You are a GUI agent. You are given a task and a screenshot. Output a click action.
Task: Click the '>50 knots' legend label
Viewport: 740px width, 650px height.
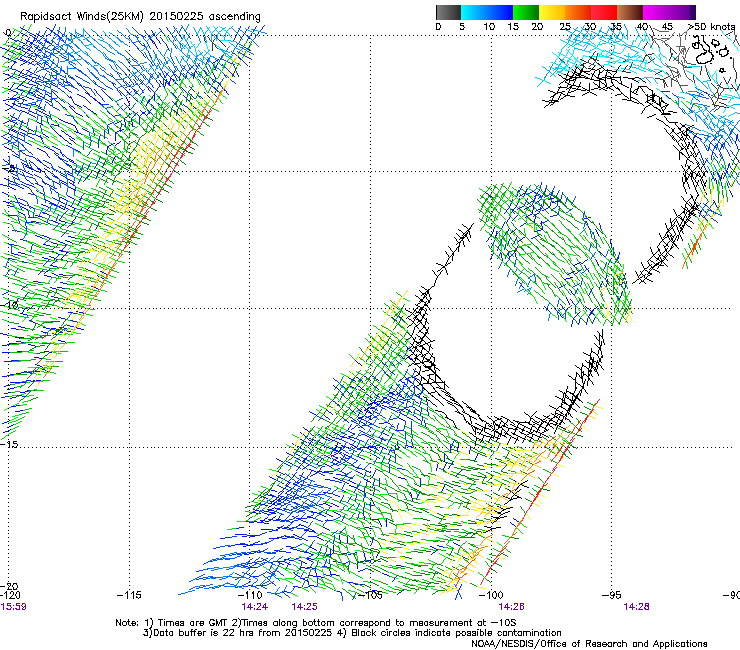coord(711,26)
